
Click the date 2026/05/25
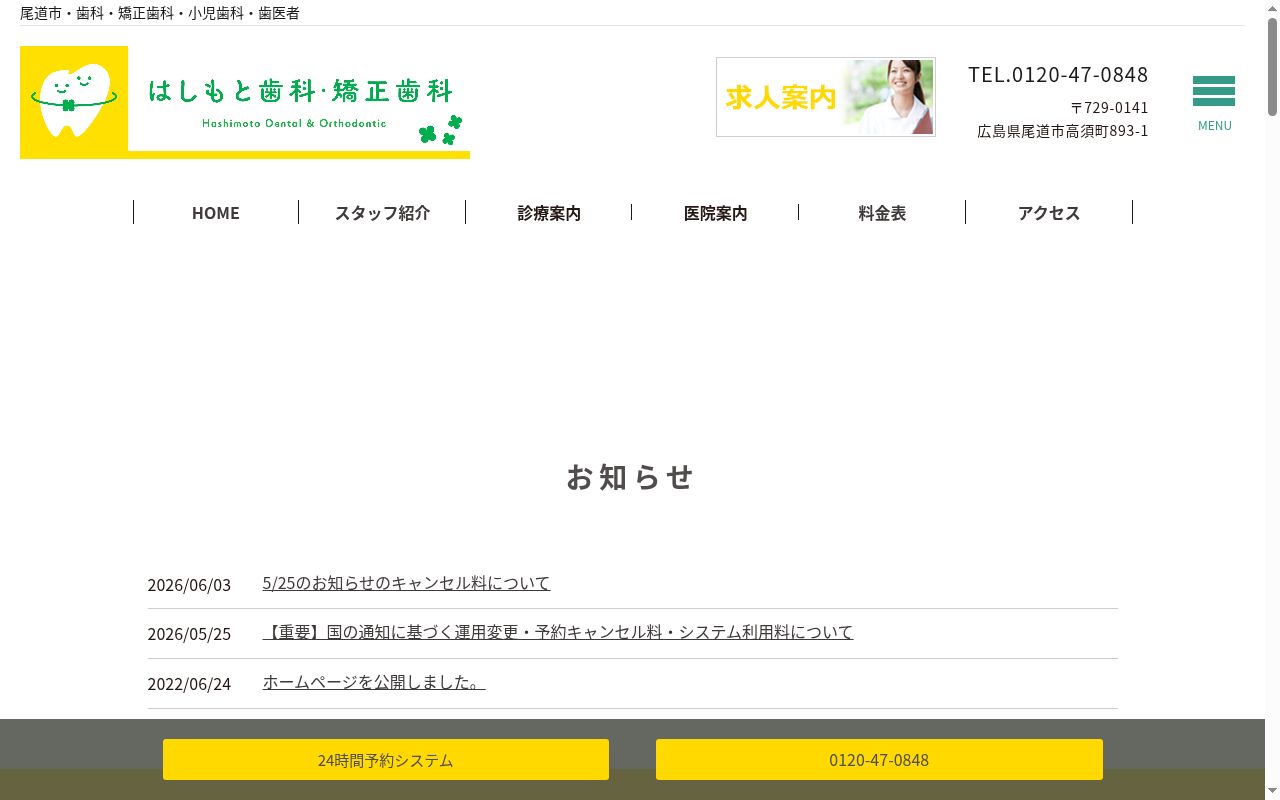[x=189, y=634]
